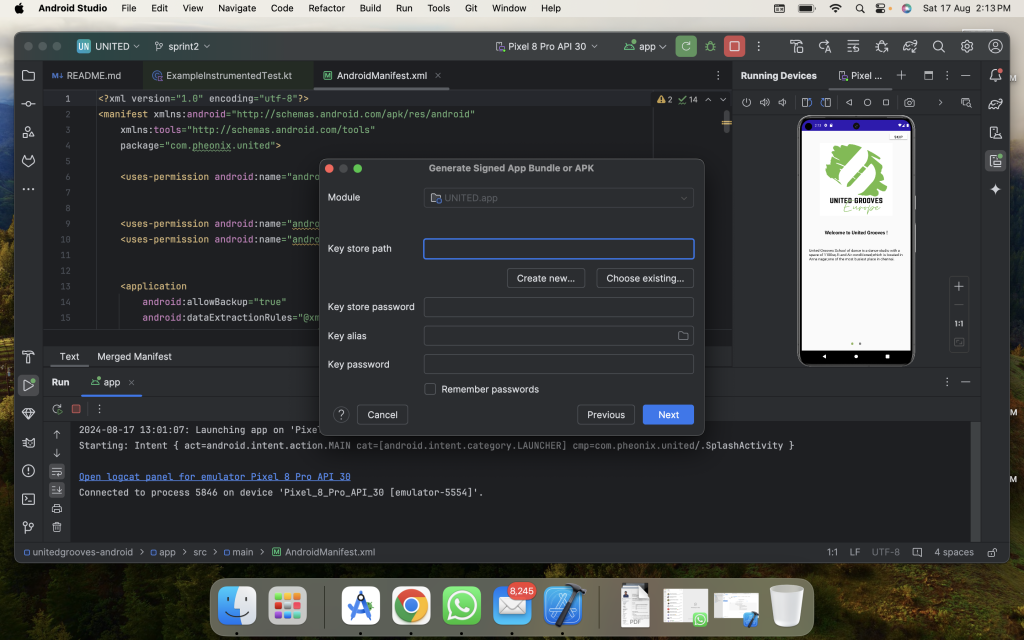The width and height of the screenshot is (1024, 640).
Task: Toggle read-only lock icon in status bar
Action: [x=992, y=552]
